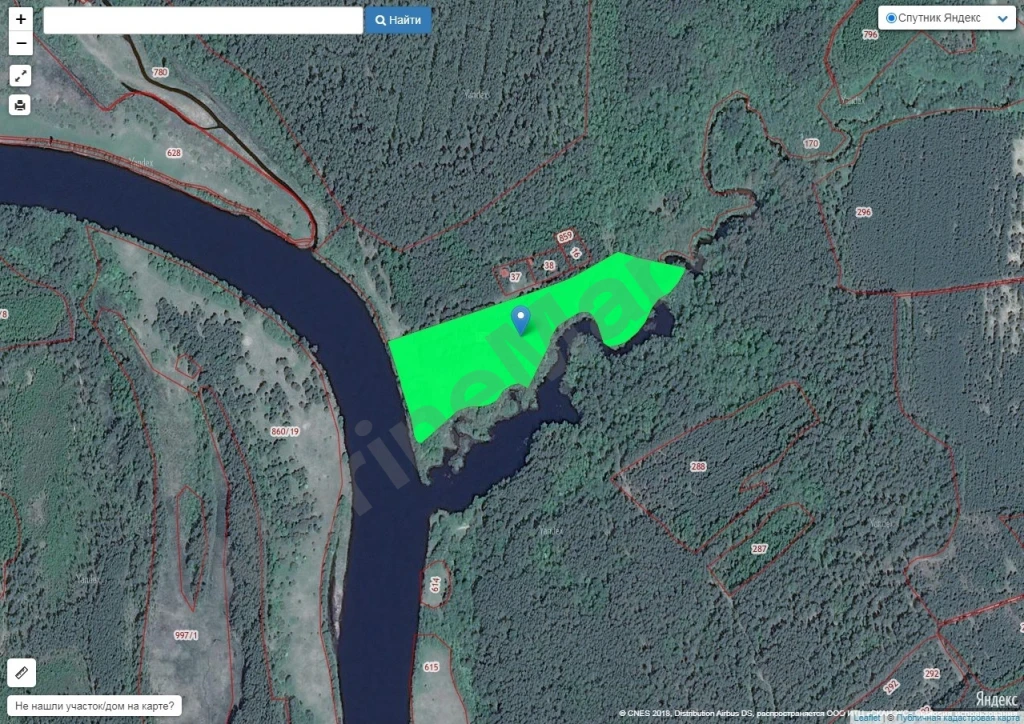Click the Найти search button
The image size is (1024, 724).
tap(398, 20)
